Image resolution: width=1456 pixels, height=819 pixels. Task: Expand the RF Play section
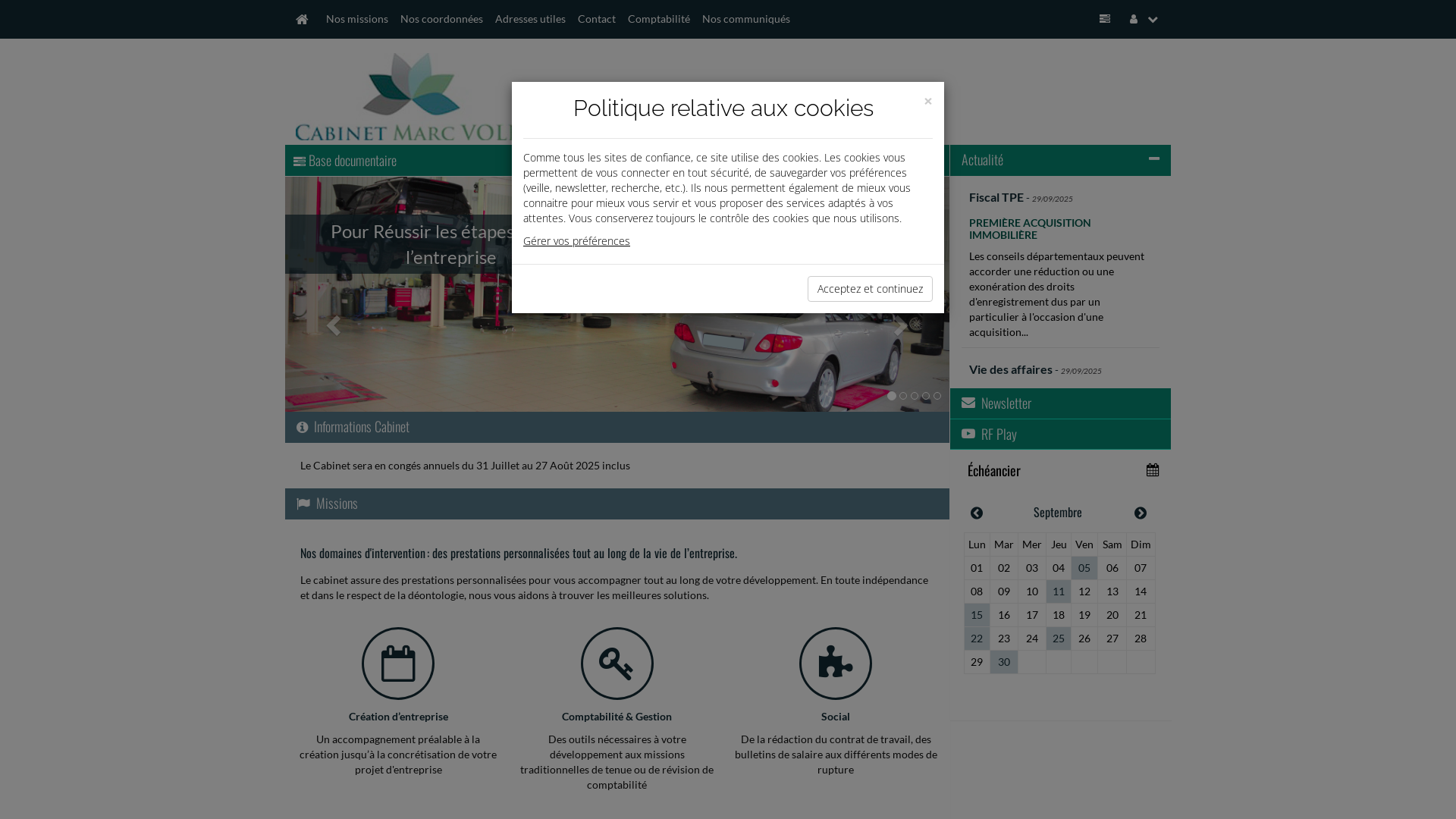[998, 435]
